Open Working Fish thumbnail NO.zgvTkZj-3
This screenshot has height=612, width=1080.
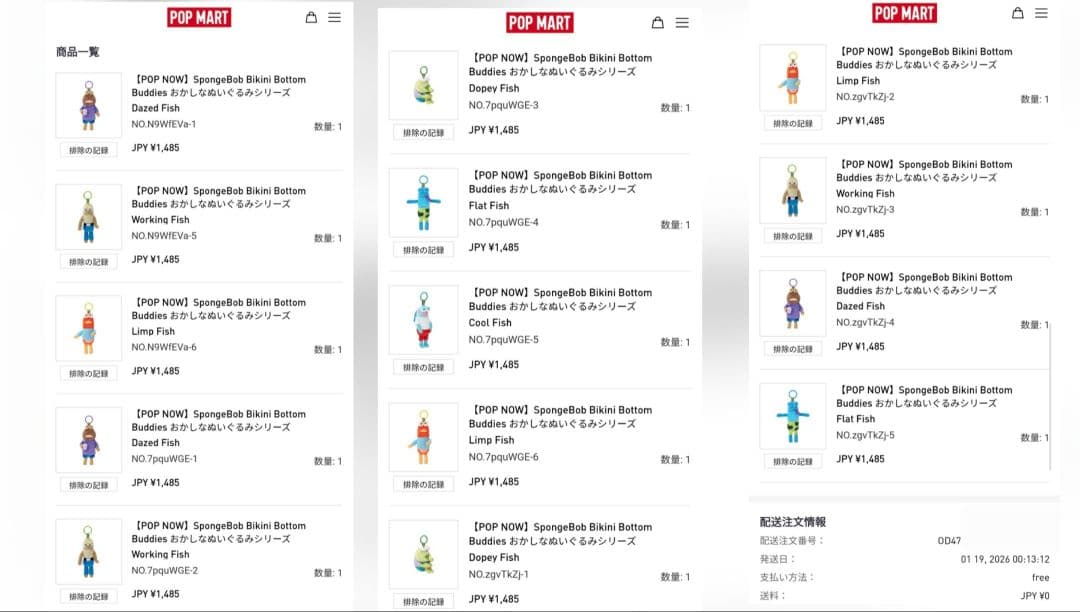(793, 190)
